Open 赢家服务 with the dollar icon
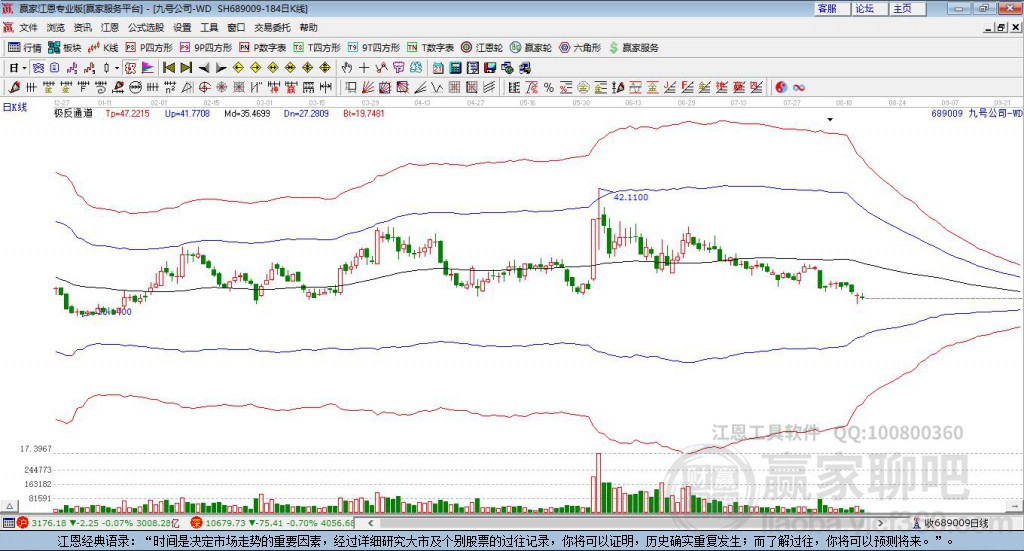 (x=634, y=48)
